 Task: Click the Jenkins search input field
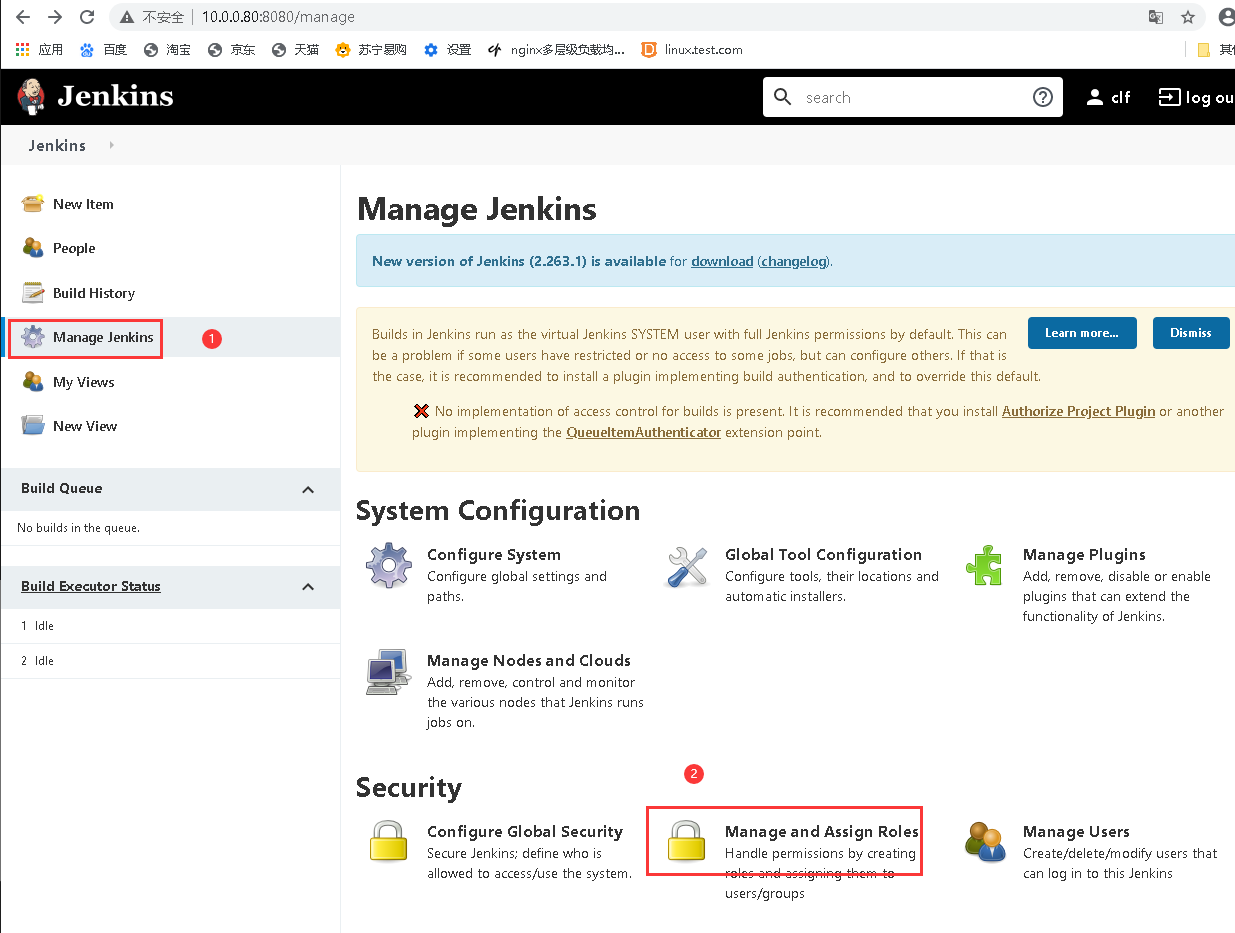912,97
